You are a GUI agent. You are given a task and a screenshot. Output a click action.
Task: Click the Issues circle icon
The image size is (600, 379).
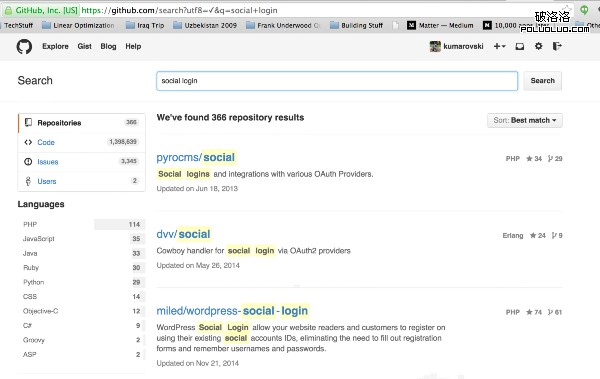pos(28,162)
